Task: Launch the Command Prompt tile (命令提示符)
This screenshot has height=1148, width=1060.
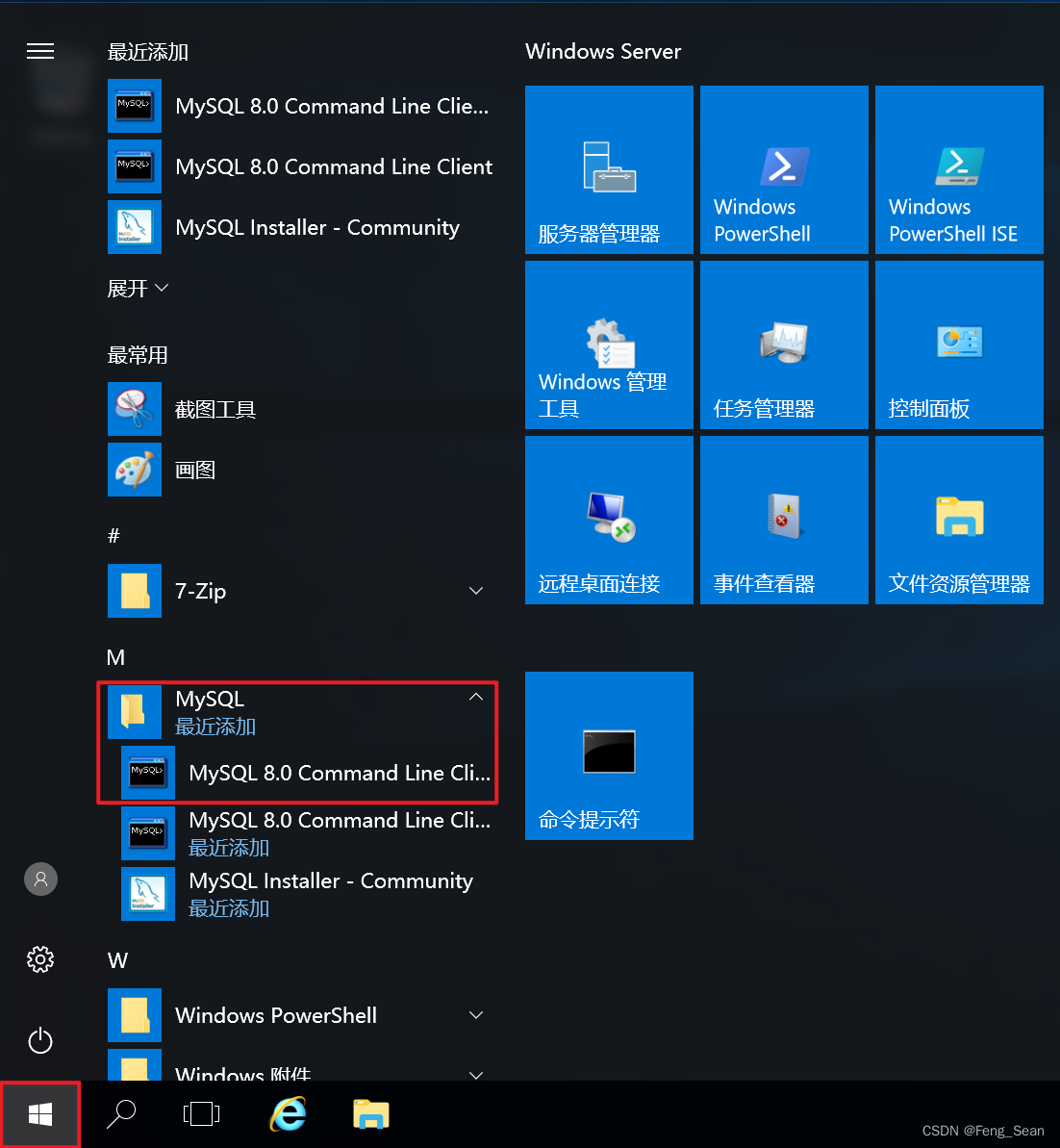Action: (609, 755)
